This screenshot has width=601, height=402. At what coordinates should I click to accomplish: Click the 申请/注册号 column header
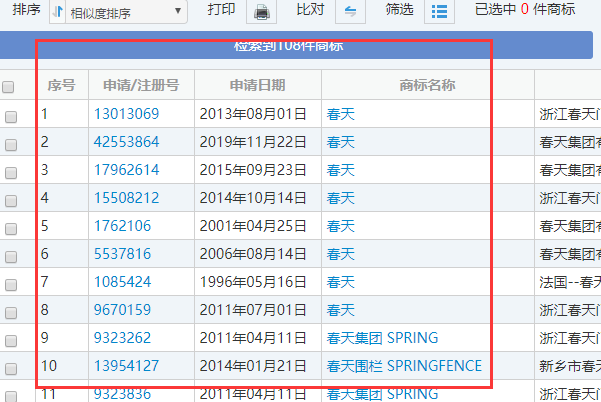pyautogui.click(x=141, y=85)
